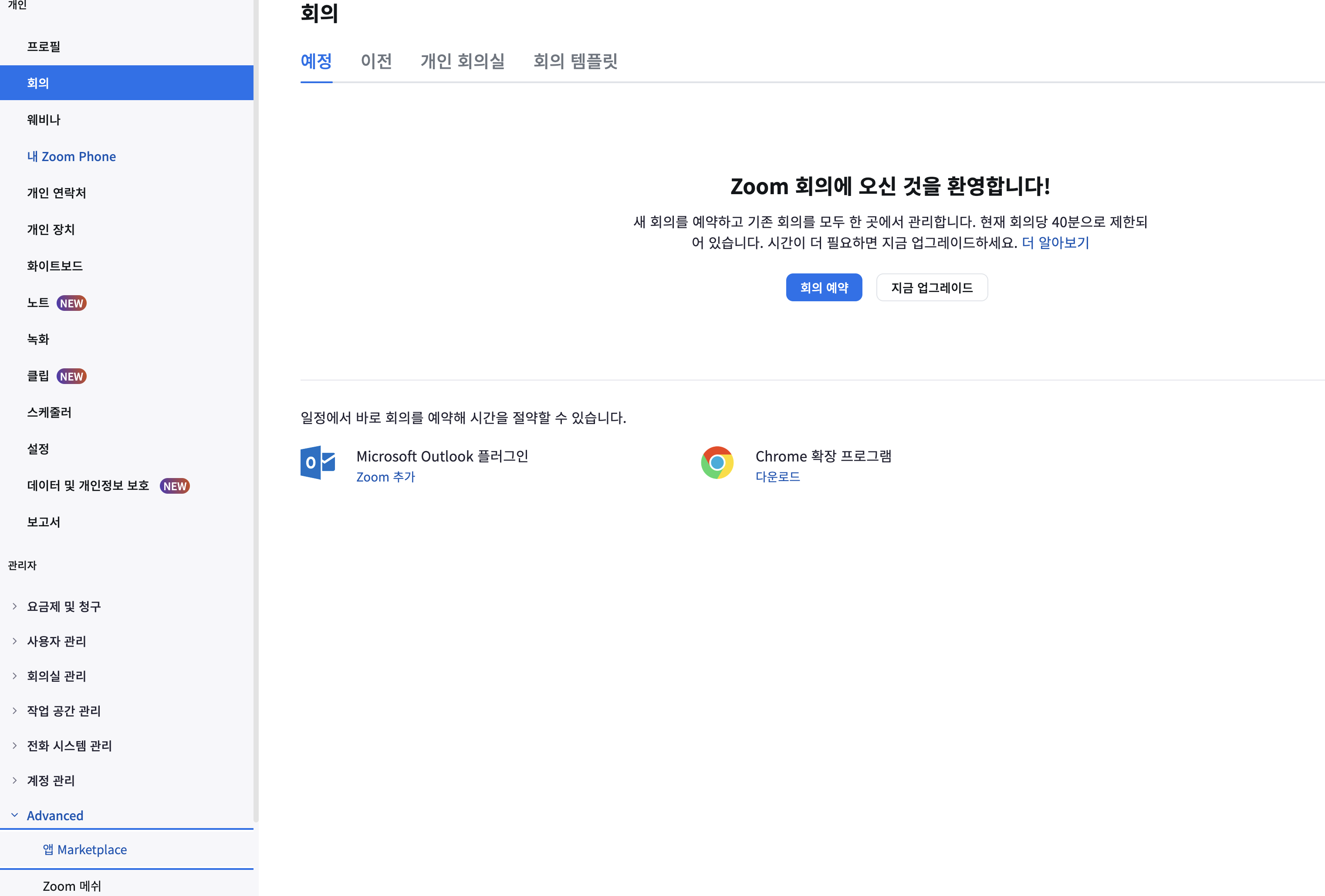Click the NEW badge next to 노트

pos(71,303)
